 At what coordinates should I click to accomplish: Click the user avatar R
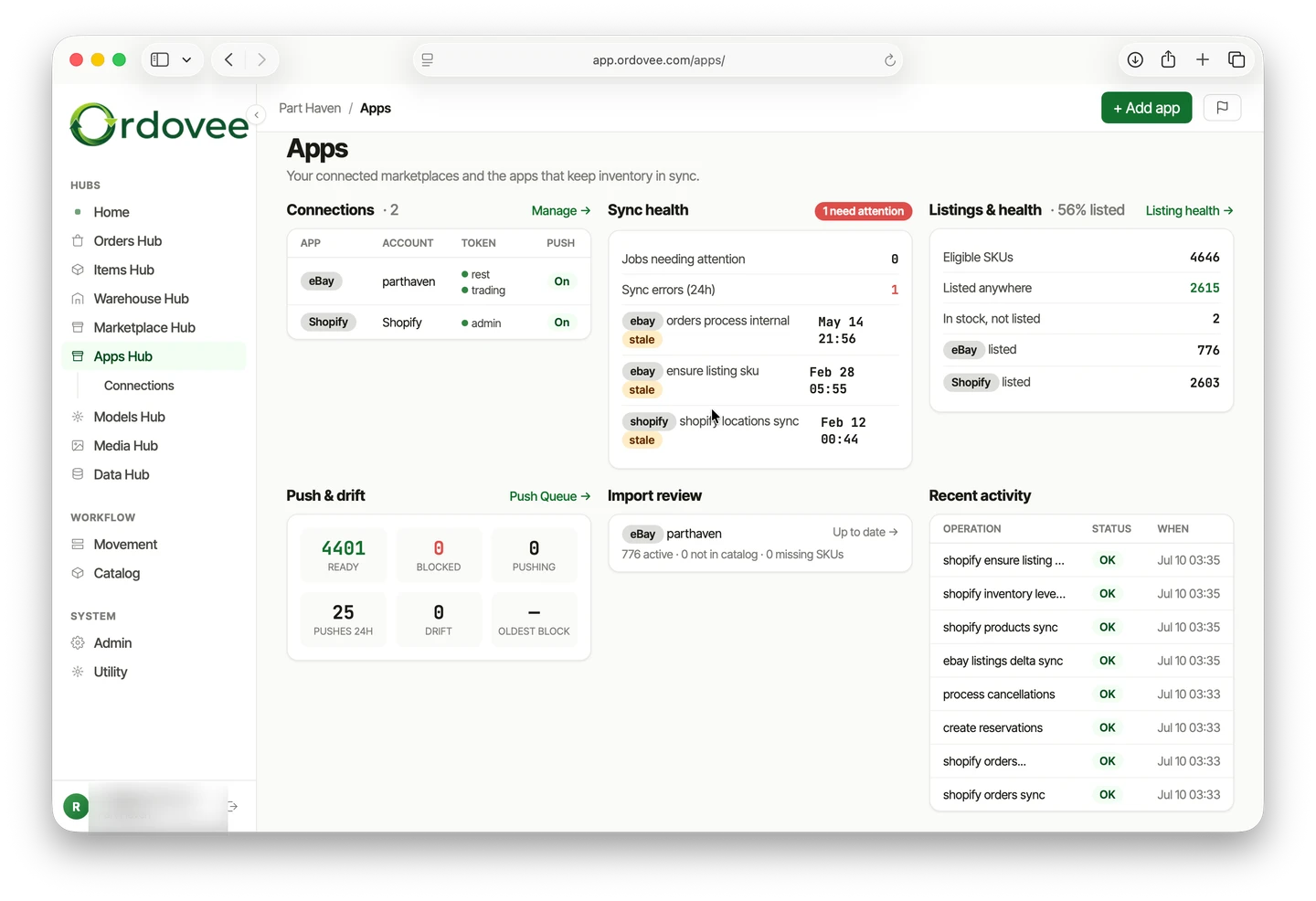point(76,806)
